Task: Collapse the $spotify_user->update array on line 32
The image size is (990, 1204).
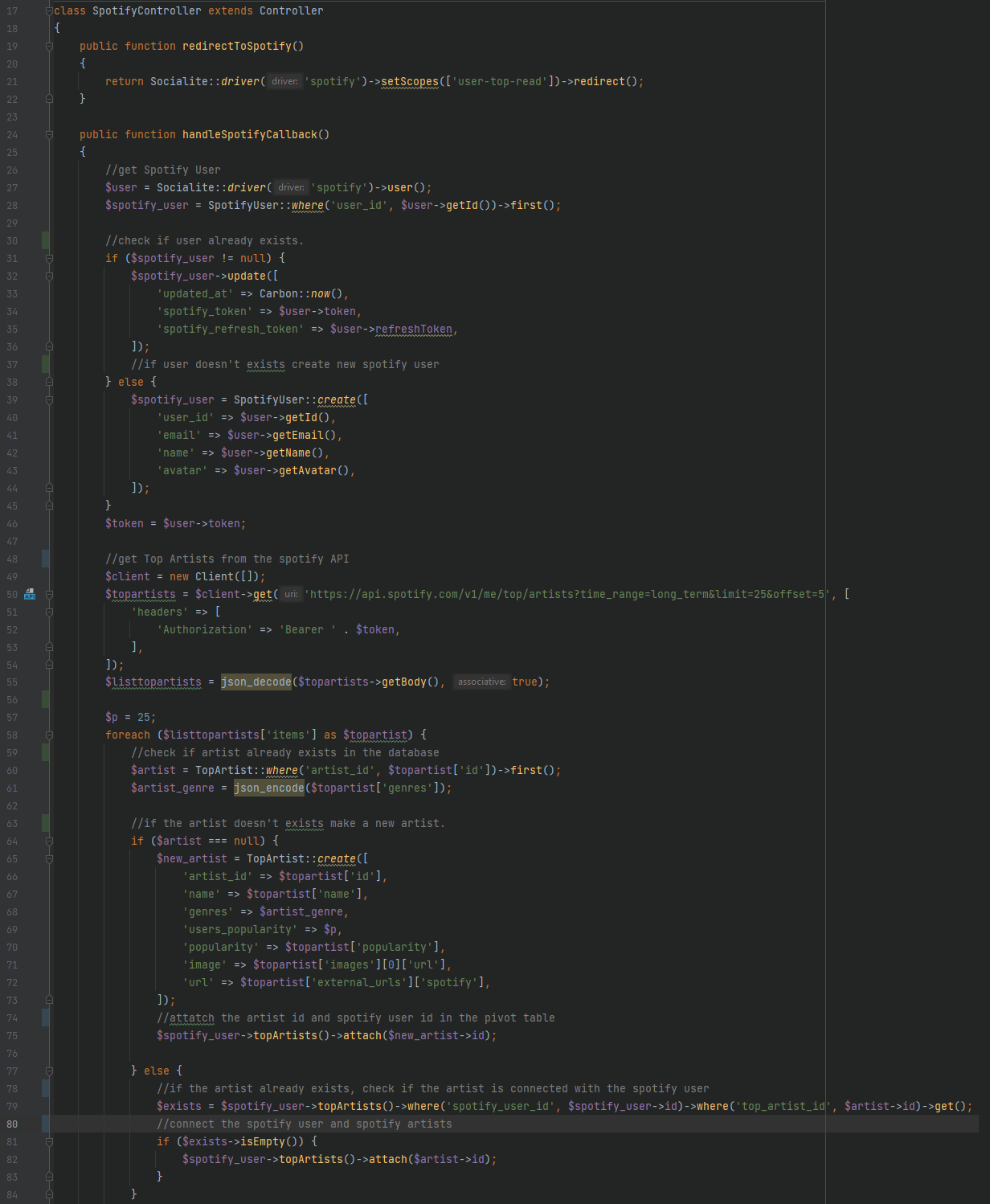Action: coord(49,276)
